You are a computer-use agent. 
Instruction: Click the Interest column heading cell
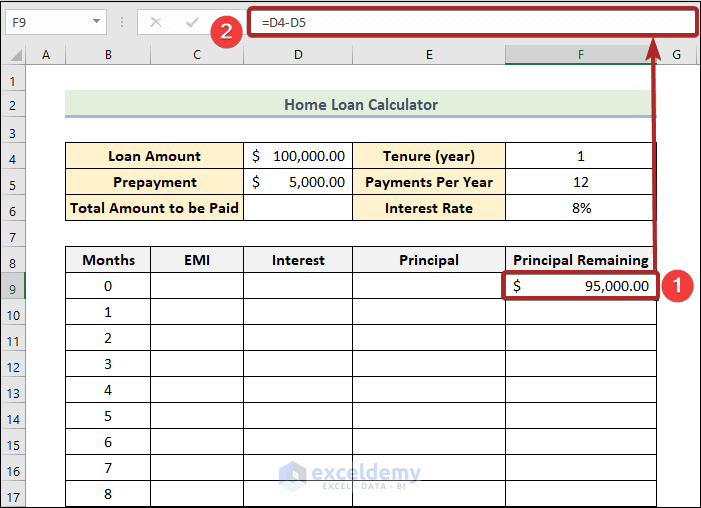pyautogui.click(x=298, y=260)
